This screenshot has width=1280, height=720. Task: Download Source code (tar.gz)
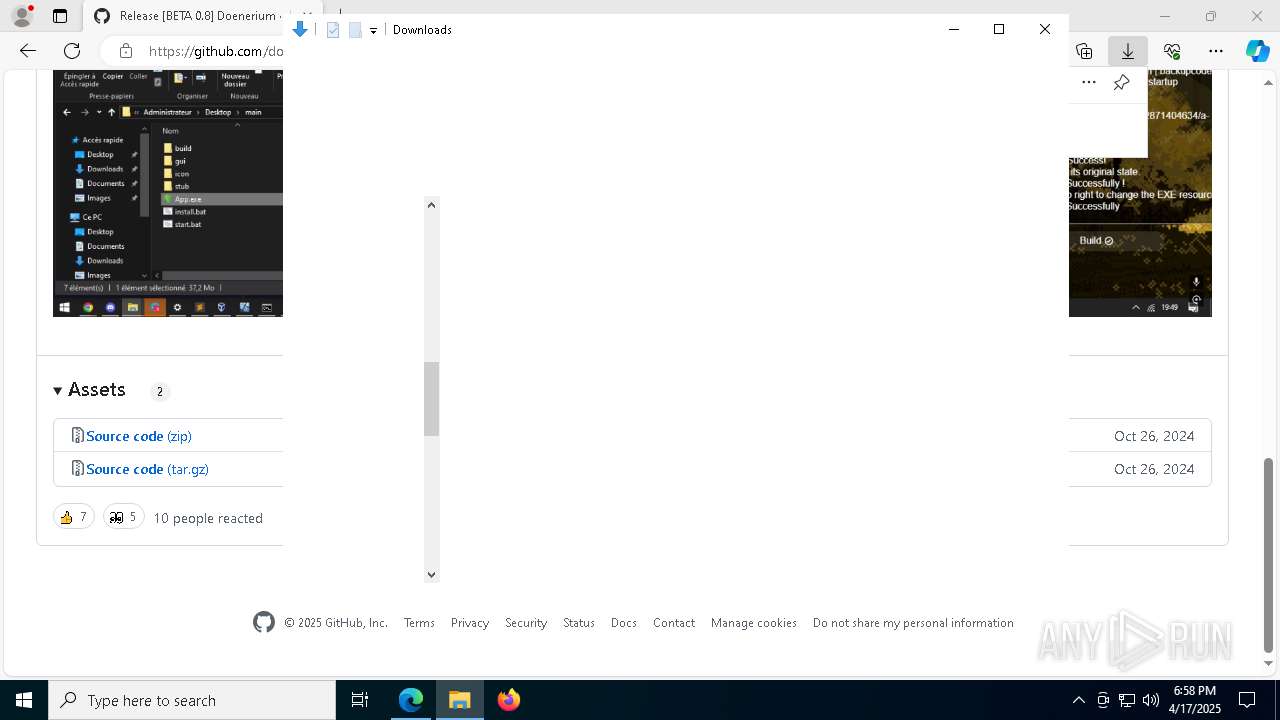(x=147, y=469)
